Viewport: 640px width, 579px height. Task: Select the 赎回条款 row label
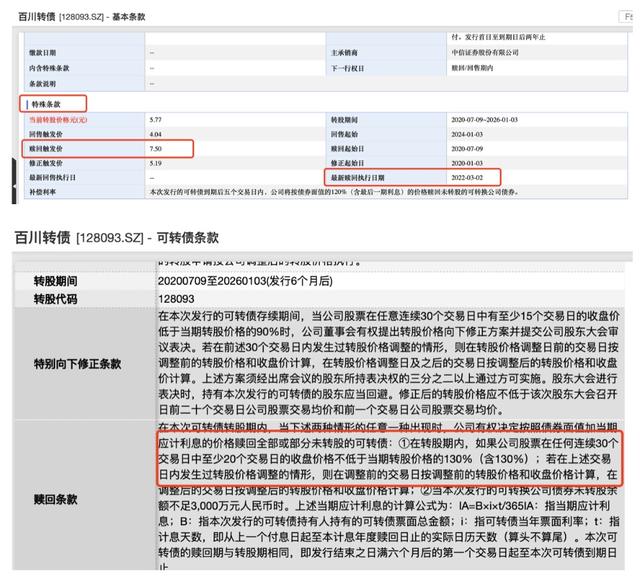pos(56,499)
